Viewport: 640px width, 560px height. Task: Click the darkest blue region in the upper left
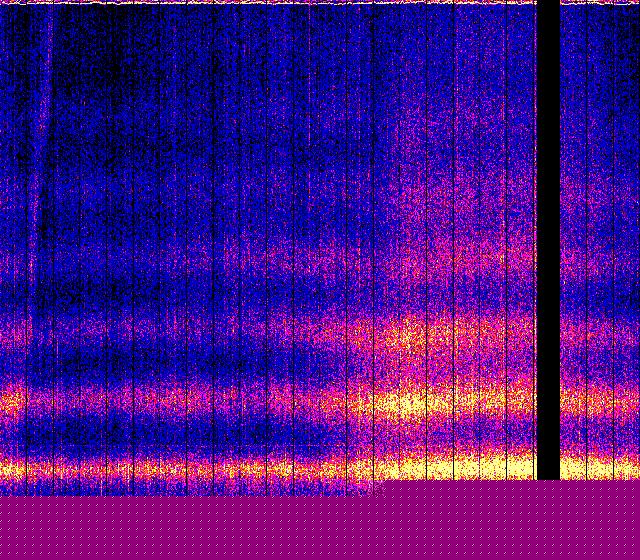tap(110, 70)
